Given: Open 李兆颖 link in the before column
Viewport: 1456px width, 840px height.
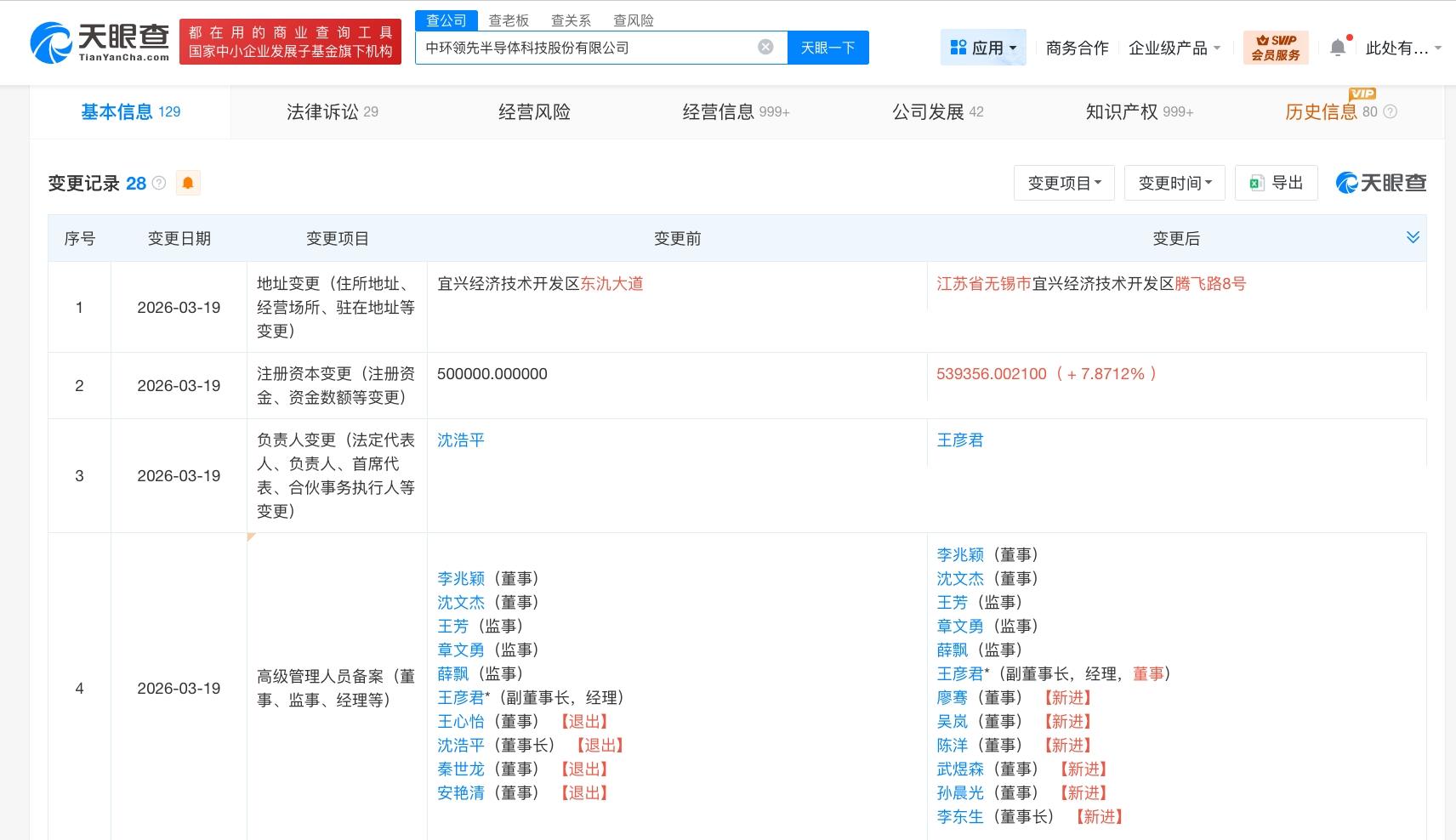Looking at the screenshot, I should point(461,578).
